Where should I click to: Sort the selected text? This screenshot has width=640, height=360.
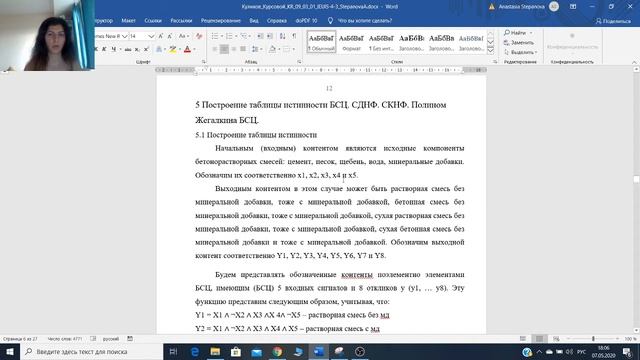pyautogui.click(x=282, y=36)
